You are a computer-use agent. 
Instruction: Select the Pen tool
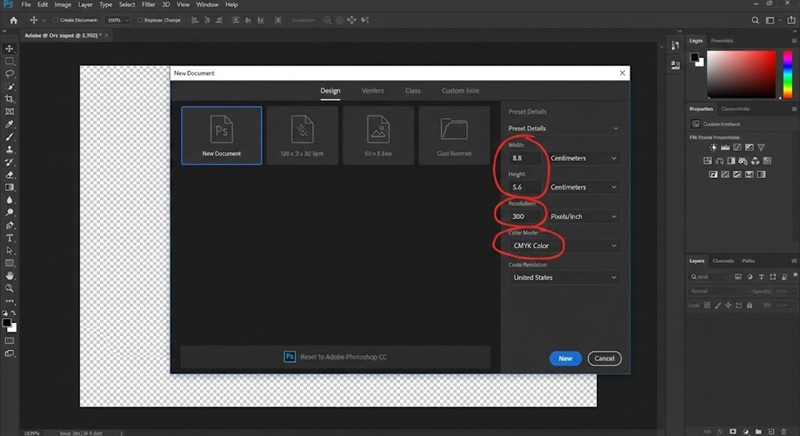tap(9, 225)
